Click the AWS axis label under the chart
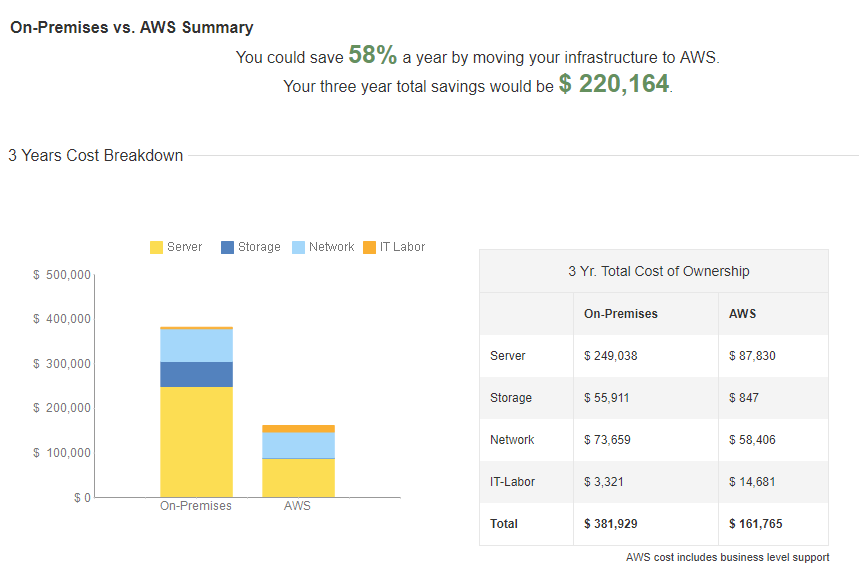The height and width of the screenshot is (581, 859). (x=297, y=506)
